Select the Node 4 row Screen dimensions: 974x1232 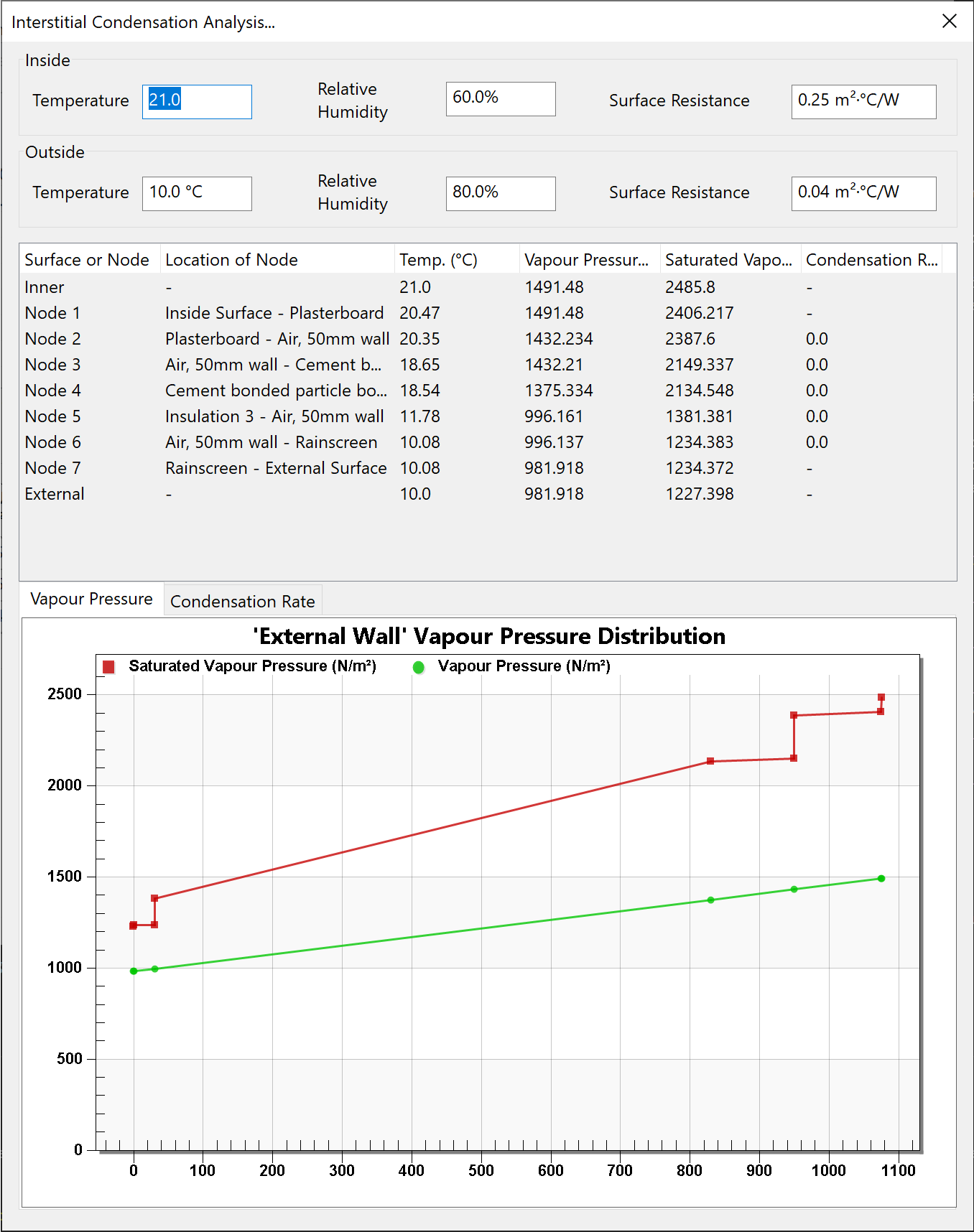point(488,391)
